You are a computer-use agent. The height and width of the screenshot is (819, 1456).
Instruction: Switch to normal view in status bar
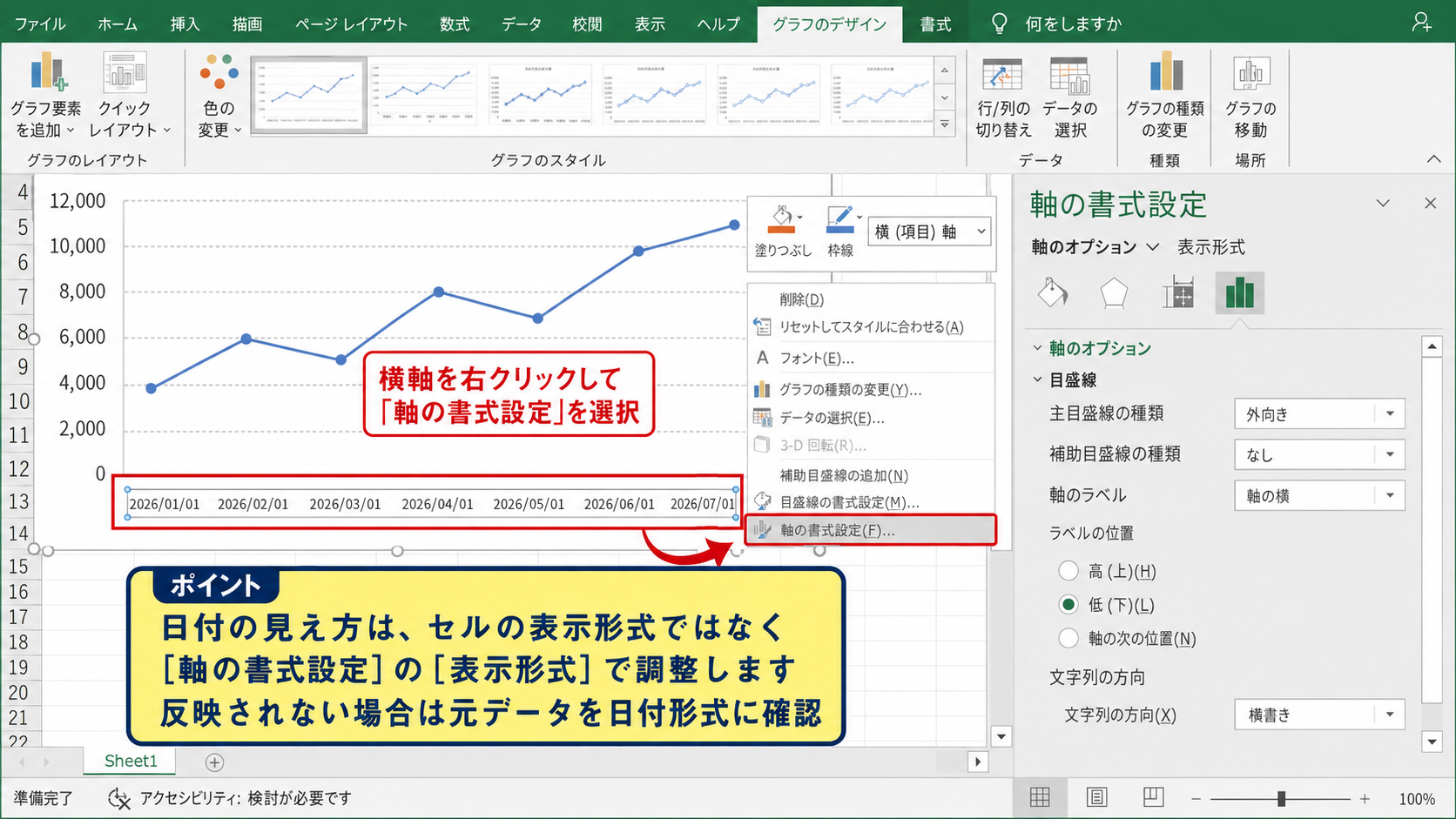[1040, 797]
